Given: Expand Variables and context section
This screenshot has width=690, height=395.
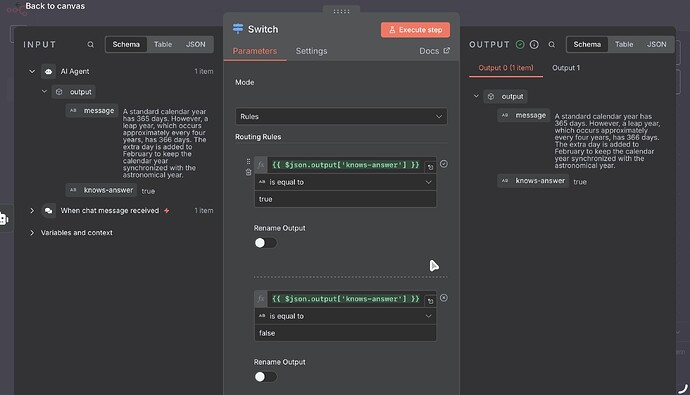Looking at the screenshot, I should [x=32, y=233].
